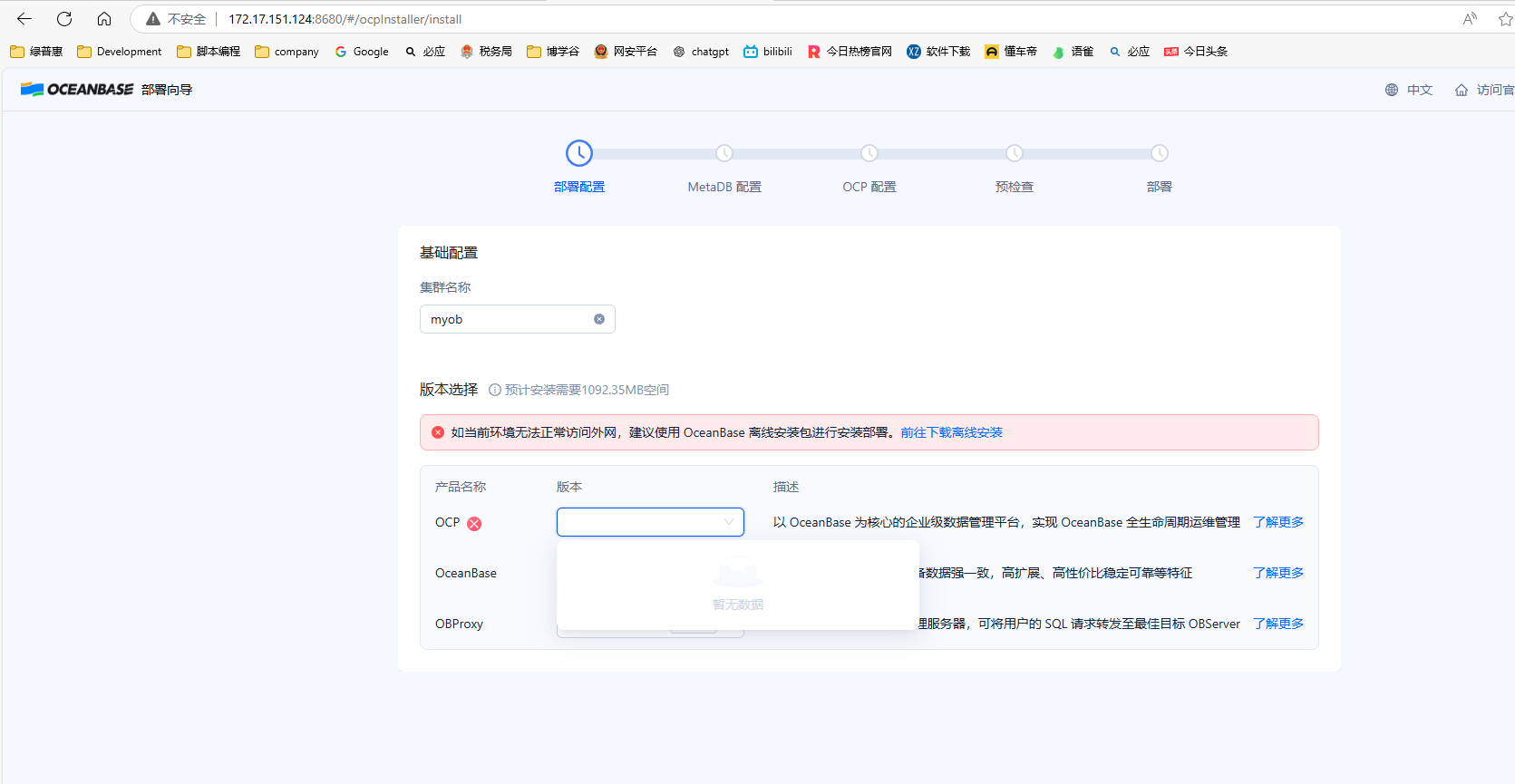Open the 税务局 bookmark

[x=486, y=52]
